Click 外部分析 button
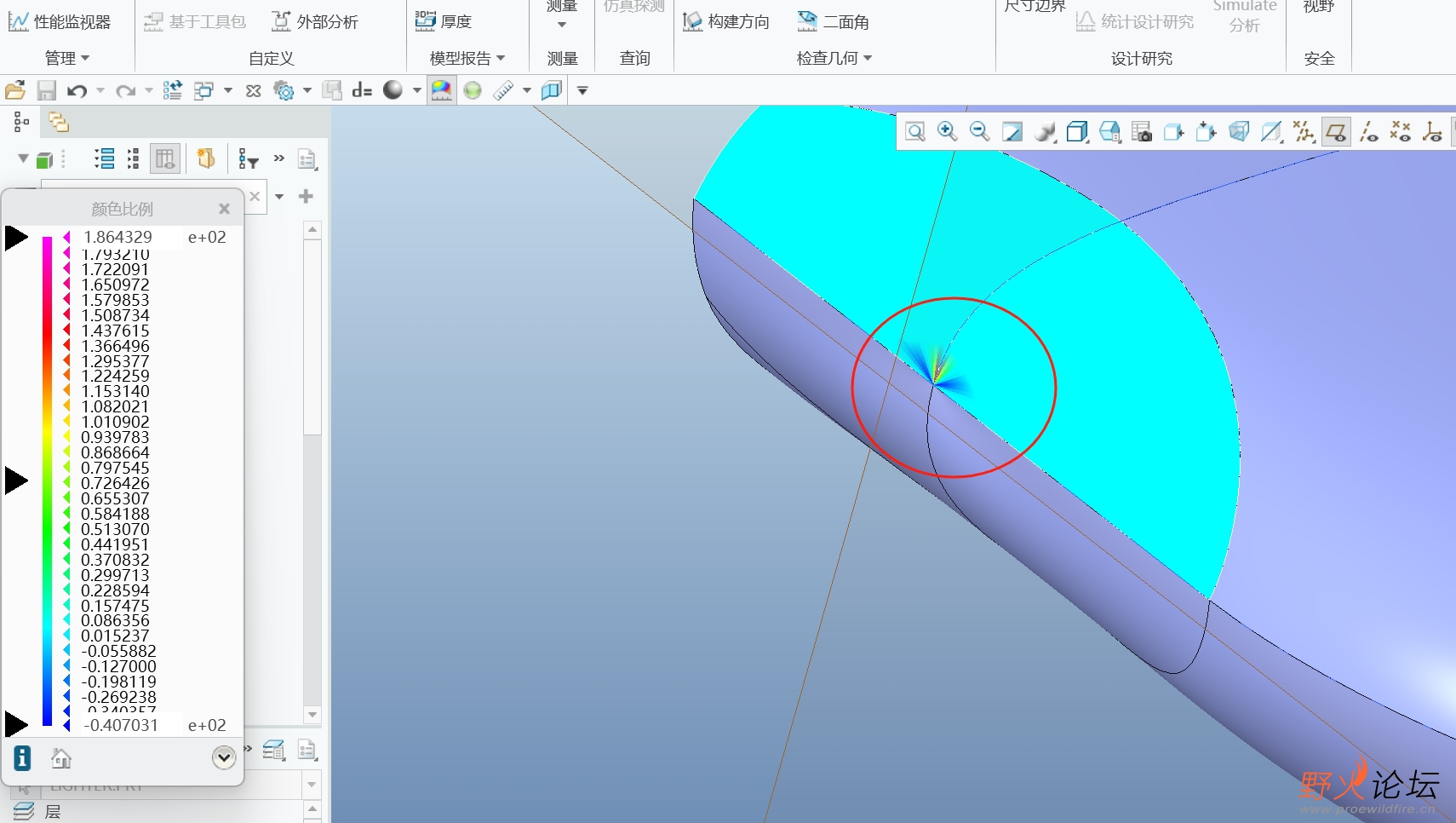 [x=315, y=21]
